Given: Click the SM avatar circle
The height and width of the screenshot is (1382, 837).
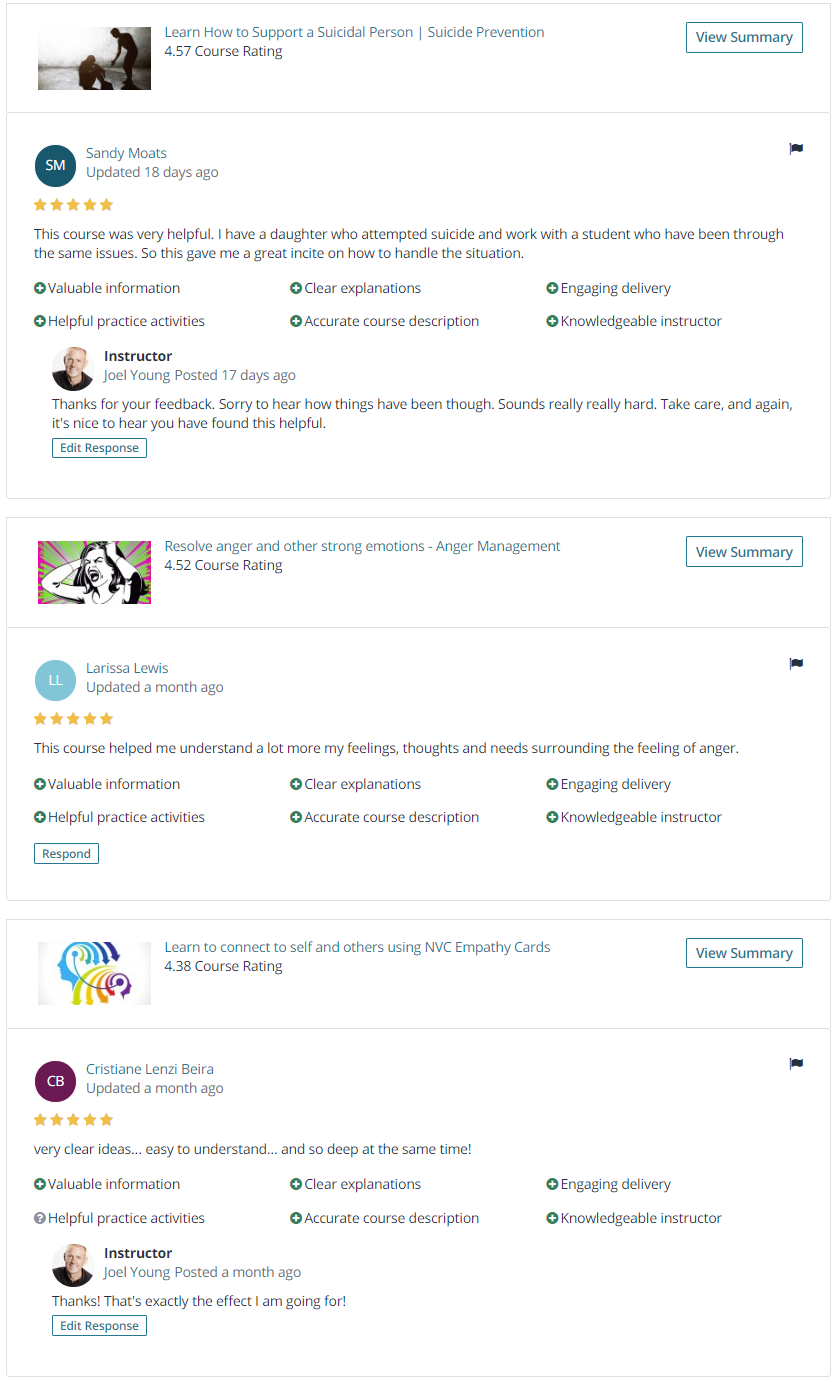Looking at the screenshot, I should 55,166.
